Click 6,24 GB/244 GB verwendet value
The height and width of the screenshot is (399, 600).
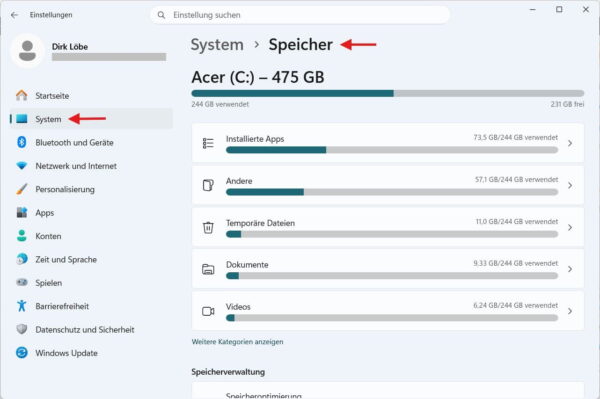point(515,305)
